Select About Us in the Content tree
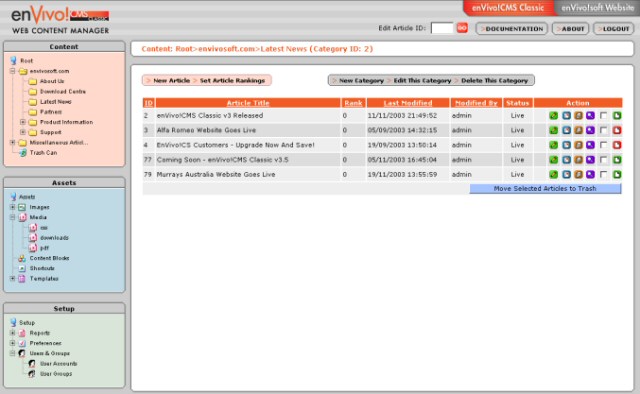The image size is (640, 394). pos(52,81)
